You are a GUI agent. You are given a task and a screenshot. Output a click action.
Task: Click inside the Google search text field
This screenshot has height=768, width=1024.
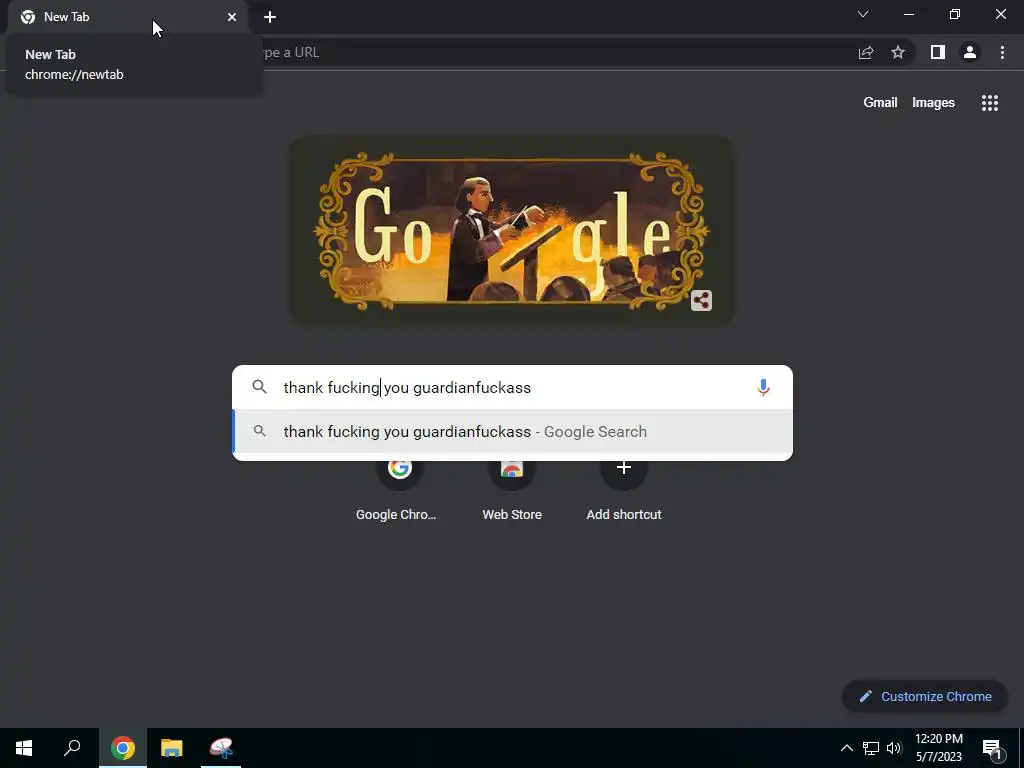click(513, 387)
